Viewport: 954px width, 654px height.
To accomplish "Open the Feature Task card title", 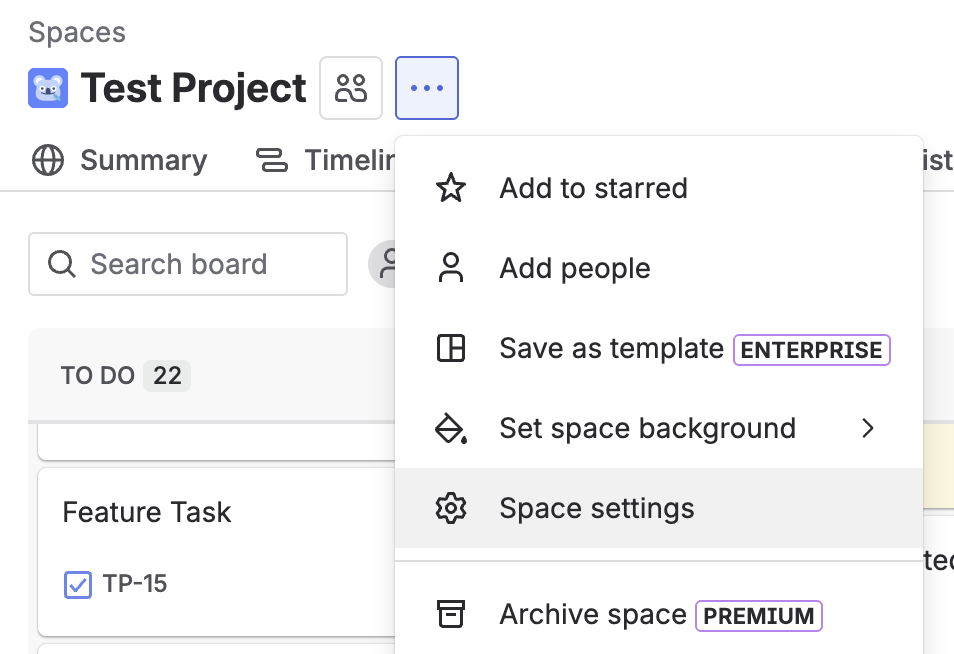I will click(x=147, y=512).
